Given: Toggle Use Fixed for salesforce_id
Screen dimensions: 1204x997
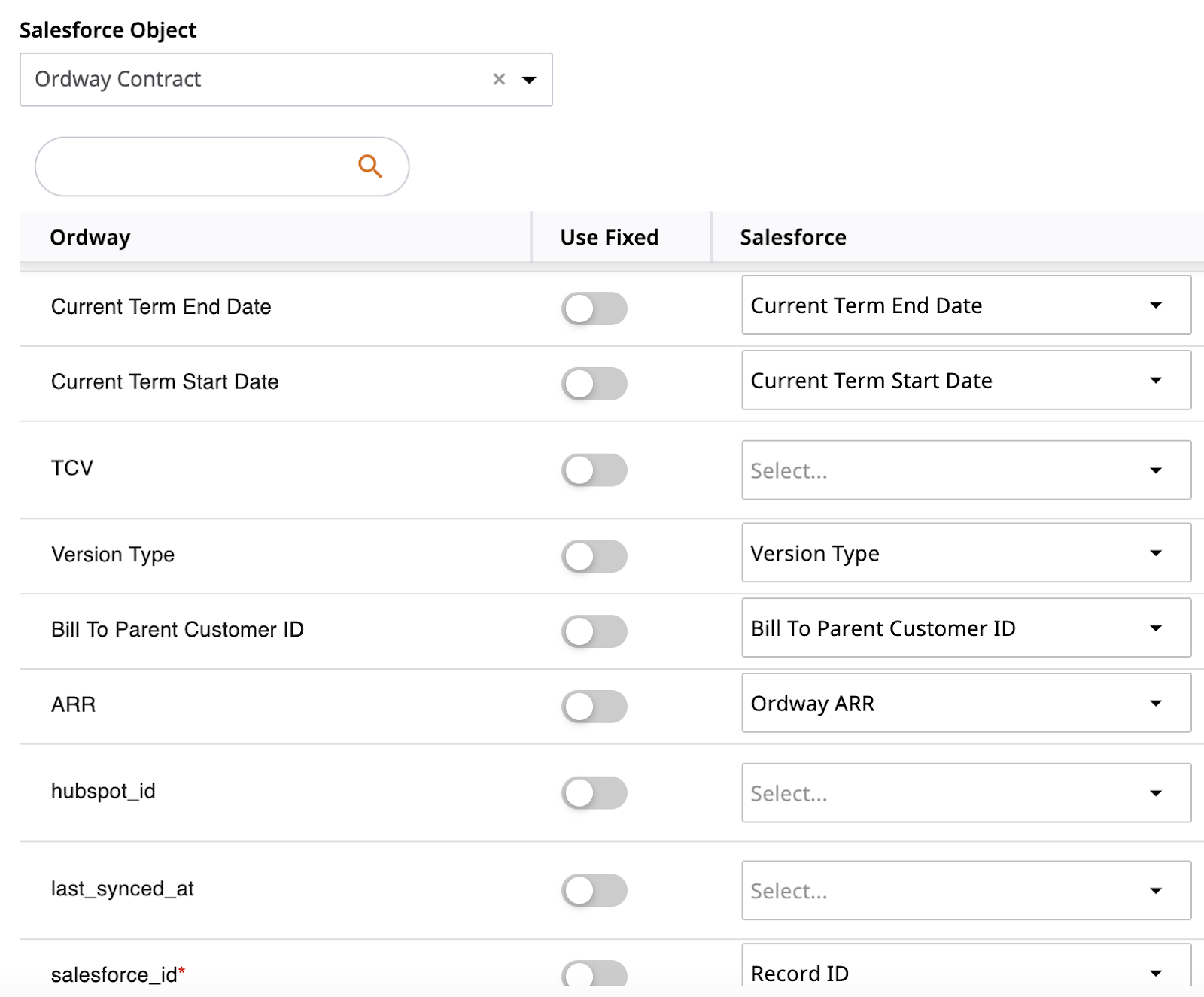Looking at the screenshot, I should click(x=594, y=974).
